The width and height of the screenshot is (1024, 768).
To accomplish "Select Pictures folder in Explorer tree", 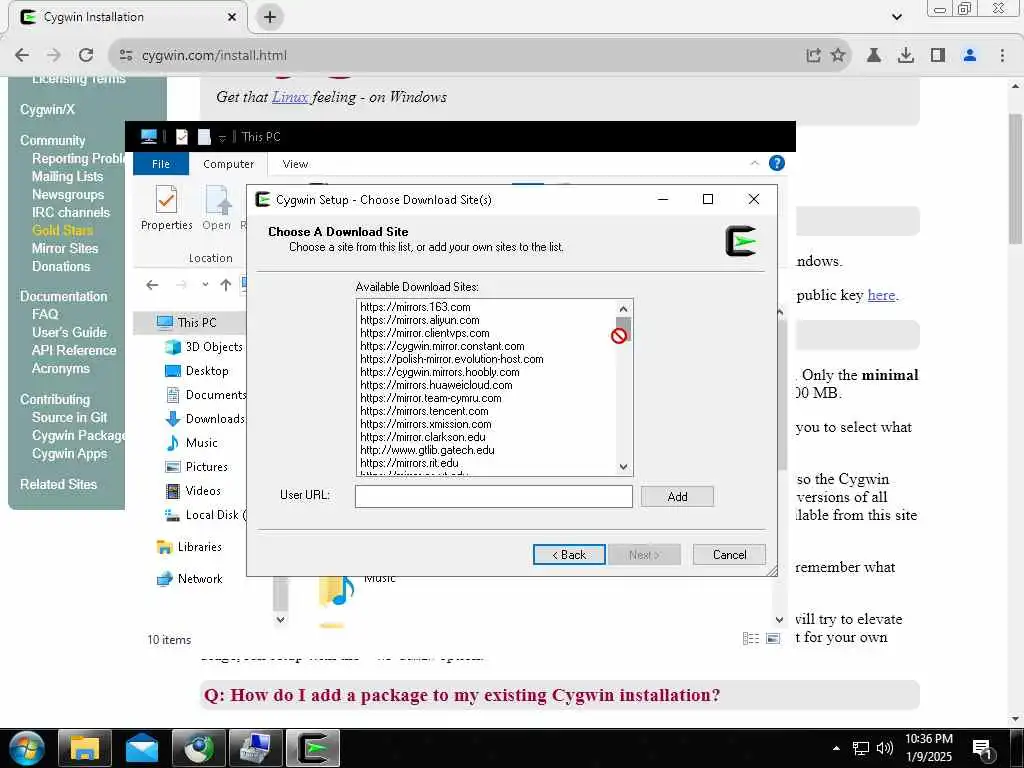I will pos(197,467).
